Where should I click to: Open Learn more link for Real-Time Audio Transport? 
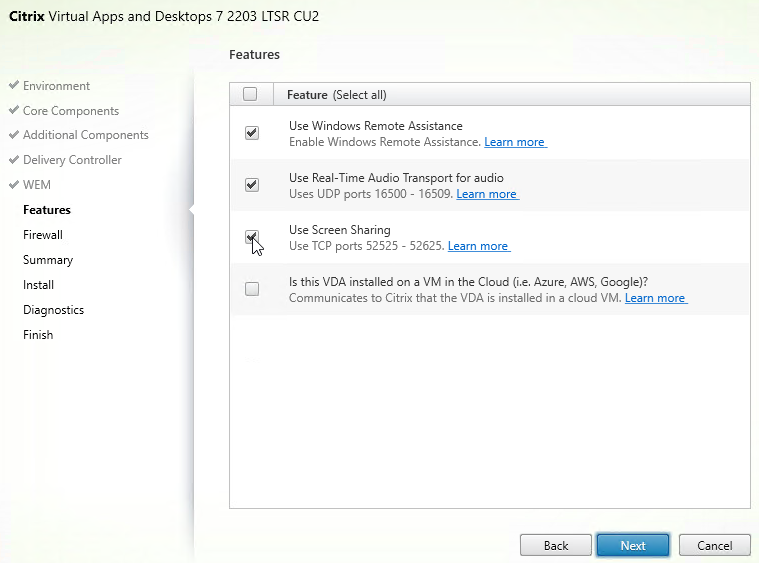(x=487, y=194)
